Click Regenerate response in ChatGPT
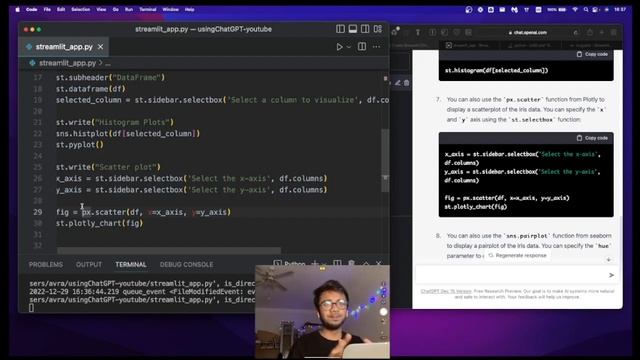640x360 pixels. [517, 256]
